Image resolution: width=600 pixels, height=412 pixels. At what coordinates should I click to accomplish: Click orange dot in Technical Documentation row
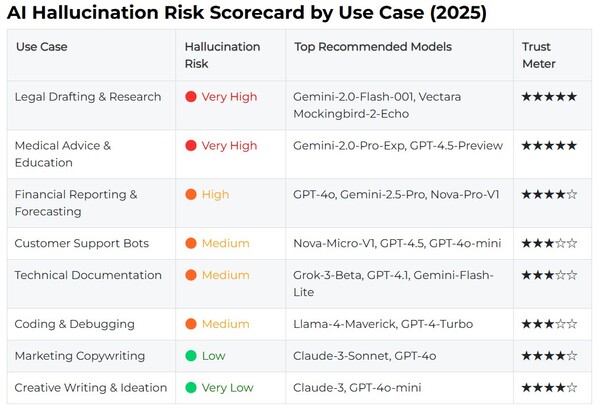coord(191,275)
